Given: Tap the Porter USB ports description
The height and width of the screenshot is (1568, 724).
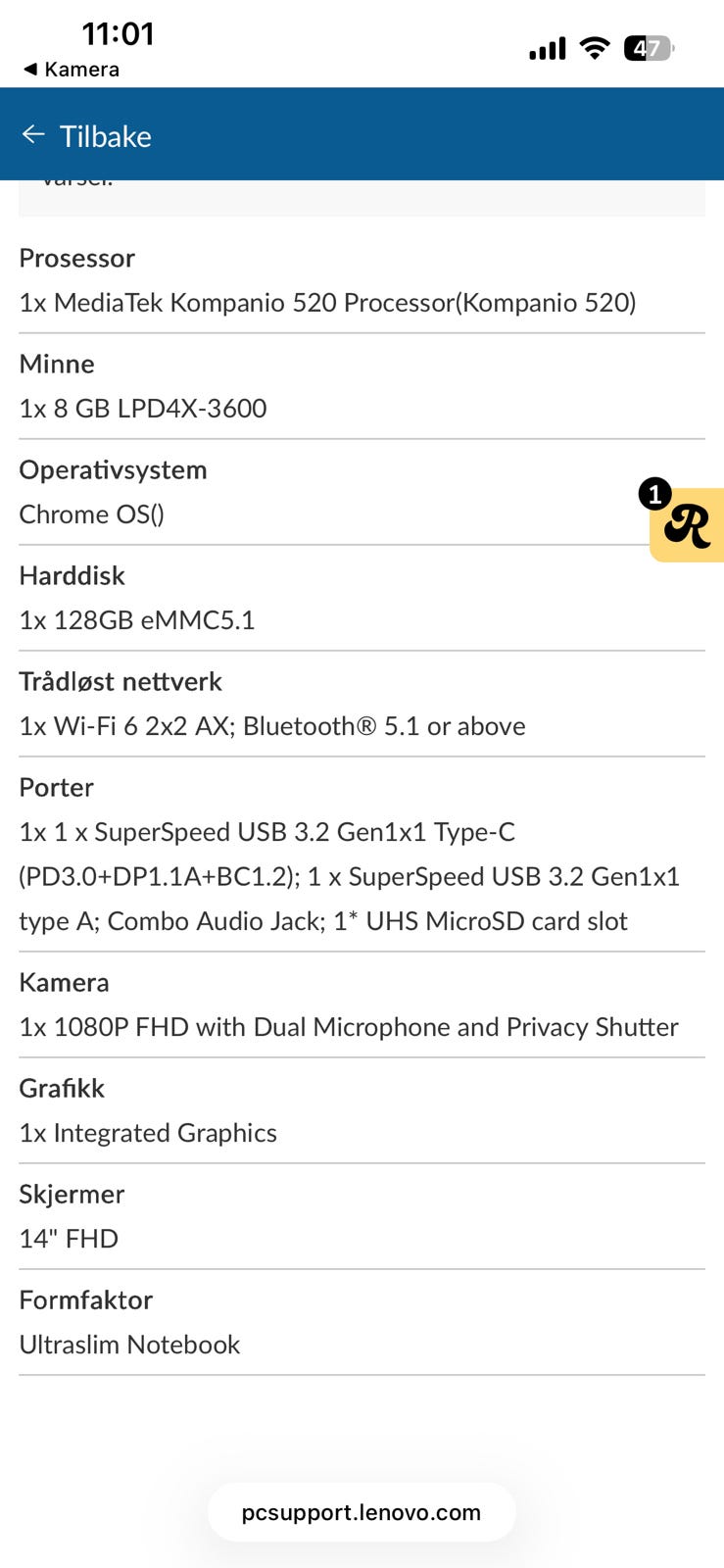Looking at the screenshot, I should pyautogui.click(x=349, y=876).
